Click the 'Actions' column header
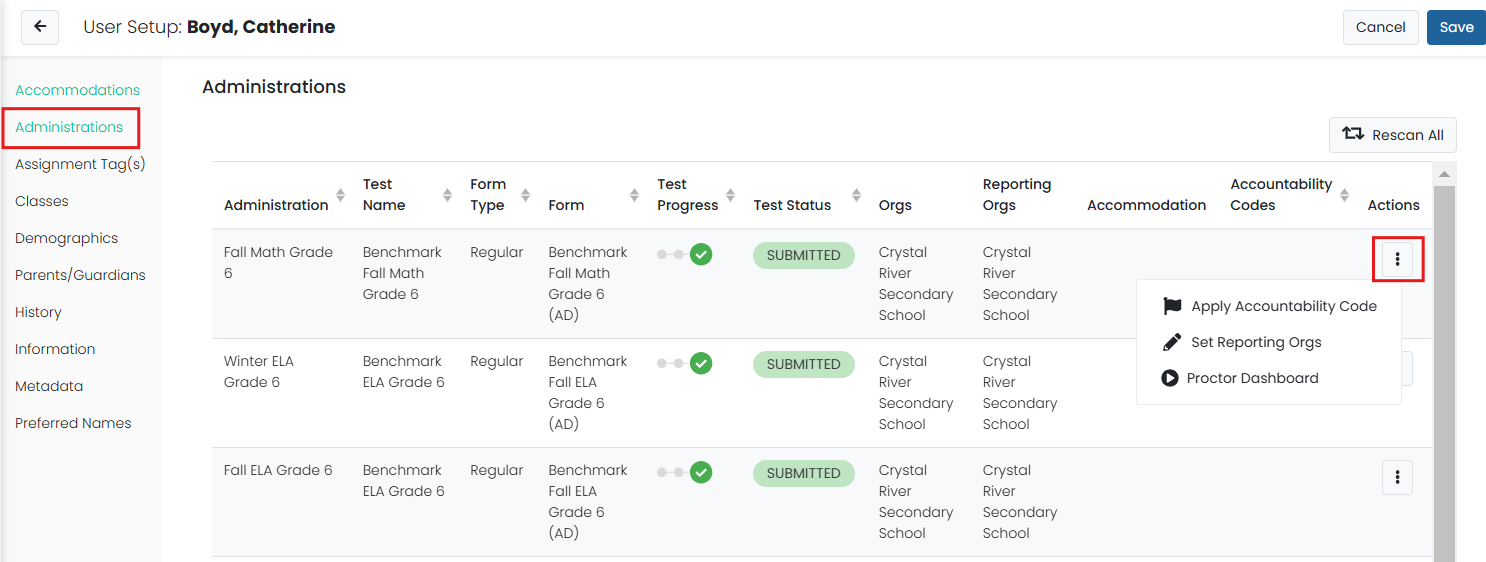Screen dimensions: 1486x562 [x=1393, y=205]
